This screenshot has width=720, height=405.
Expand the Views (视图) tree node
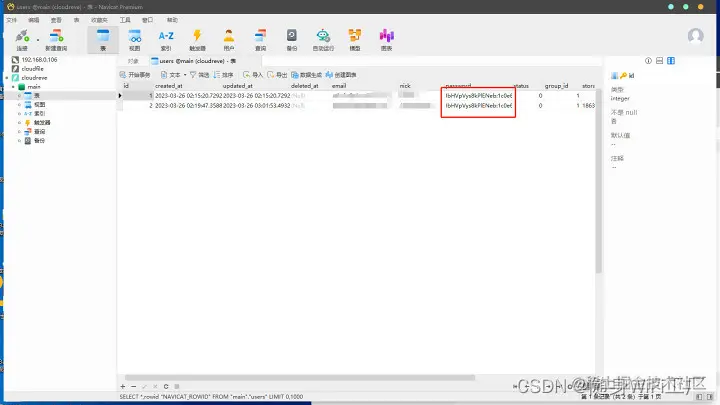[19, 105]
